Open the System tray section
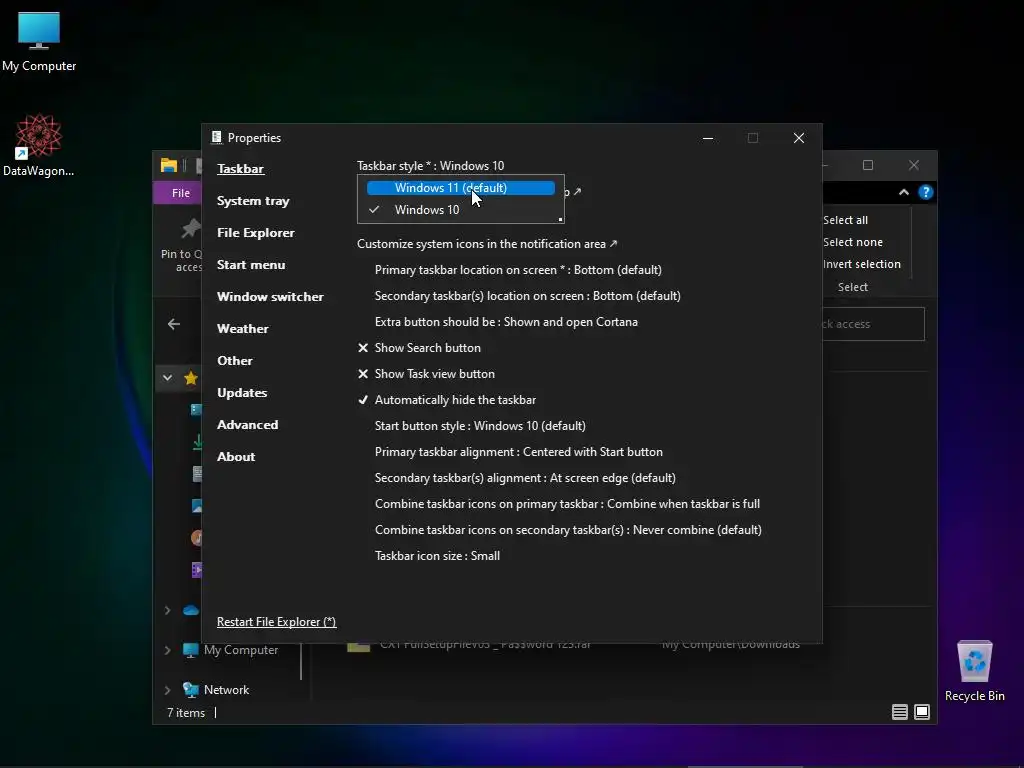1024x768 pixels. 253,200
